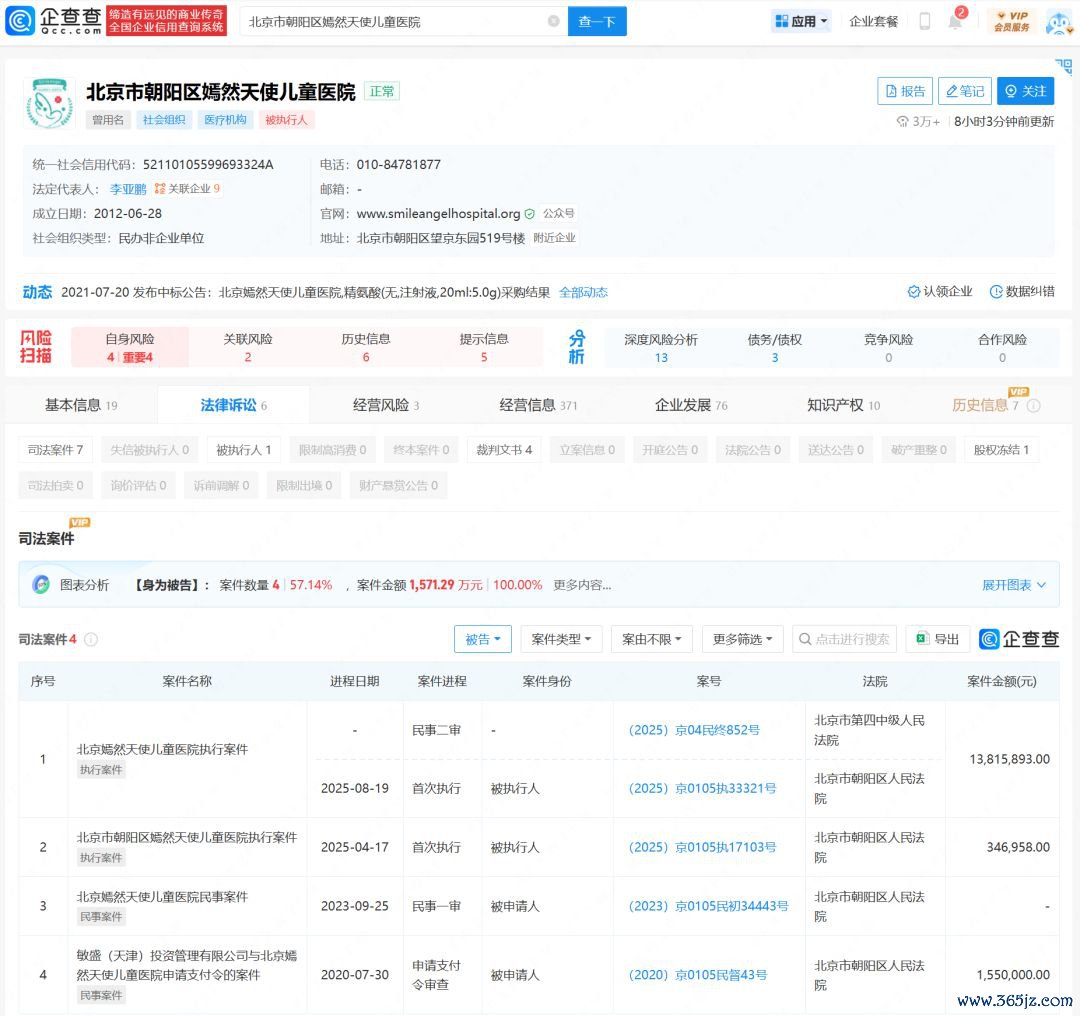The height and width of the screenshot is (1016, 1080).
Task: Open 债务/债权 analysis item
Action: point(775,348)
